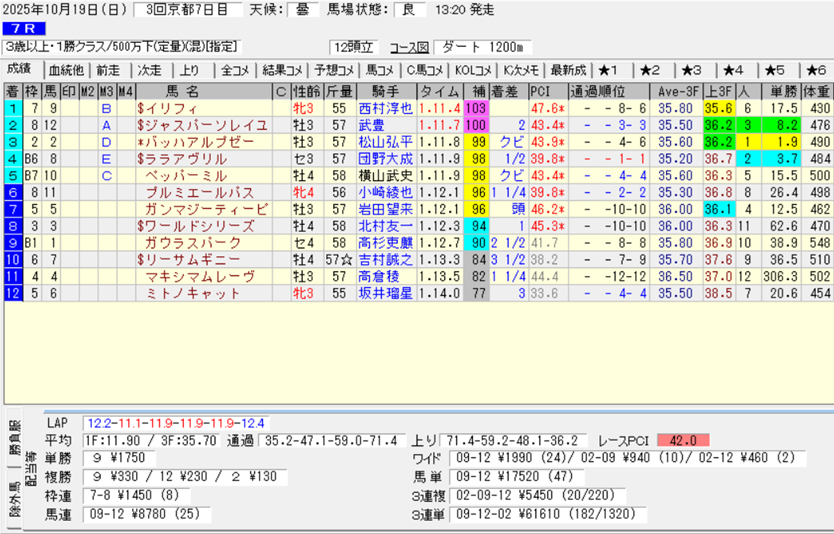
Task: Open the ★1 tab
Action: [x=610, y=70]
